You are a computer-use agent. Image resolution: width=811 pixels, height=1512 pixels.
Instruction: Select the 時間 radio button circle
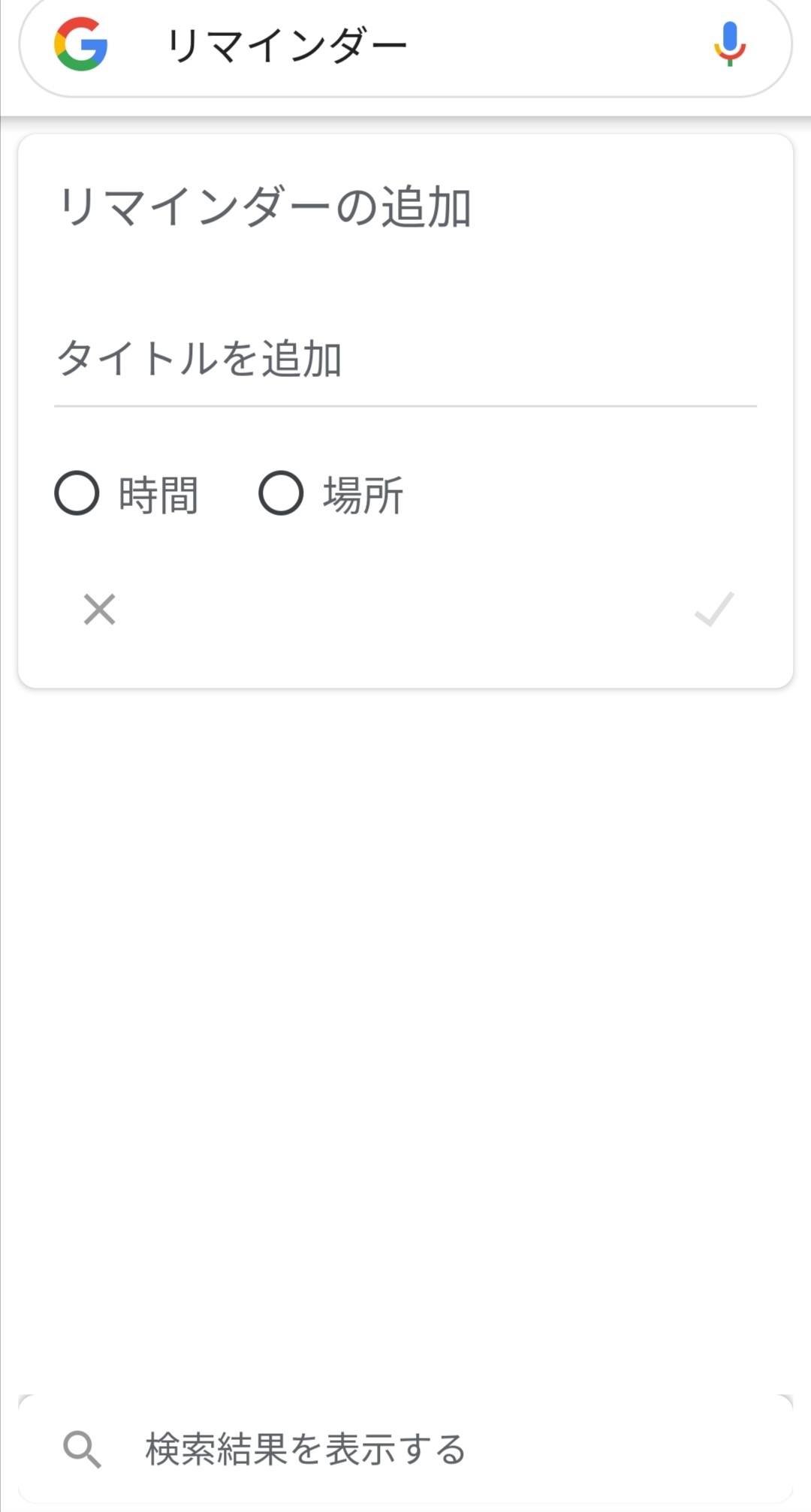[77, 493]
